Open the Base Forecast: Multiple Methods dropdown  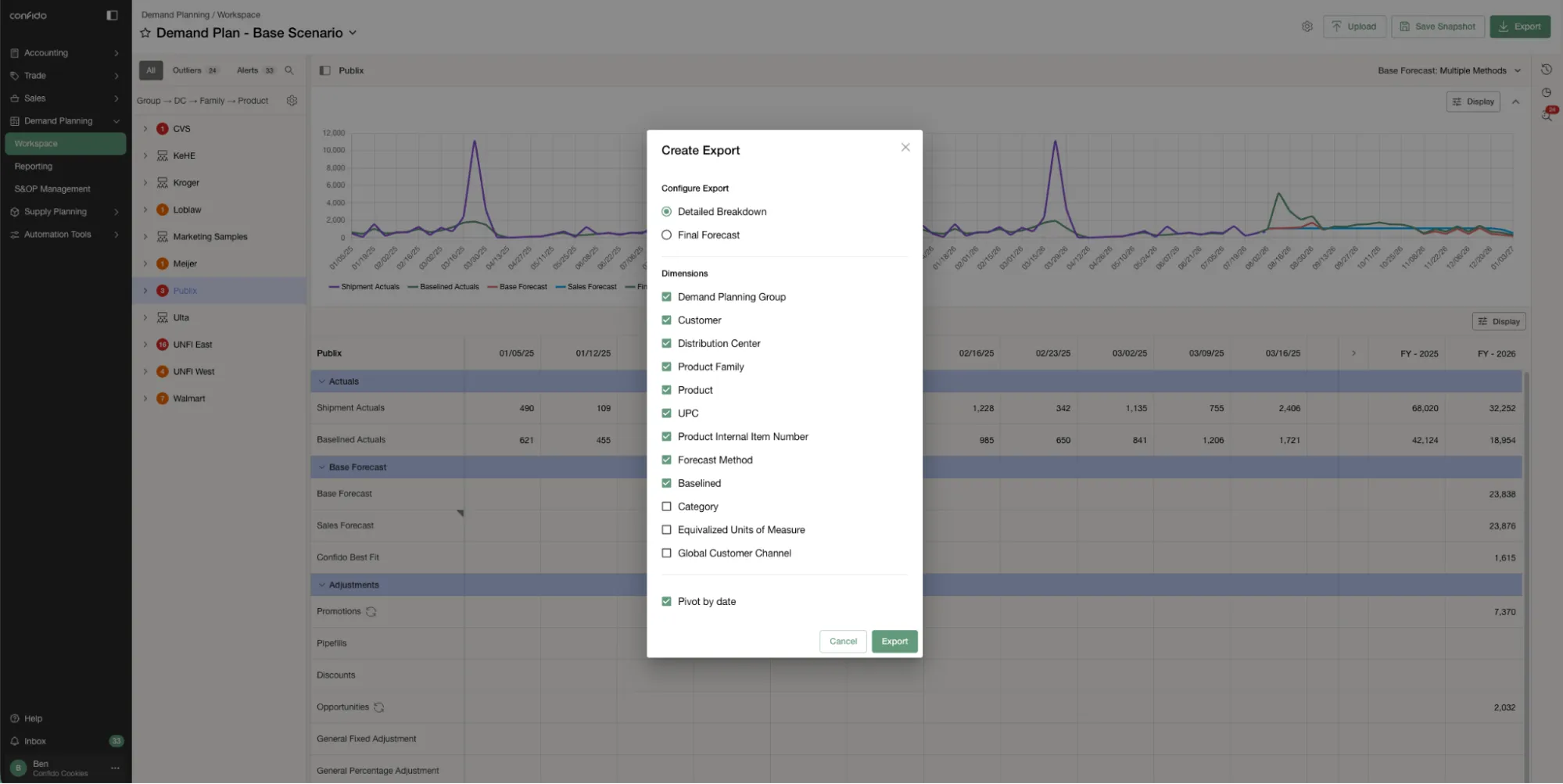click(1449, 70)
